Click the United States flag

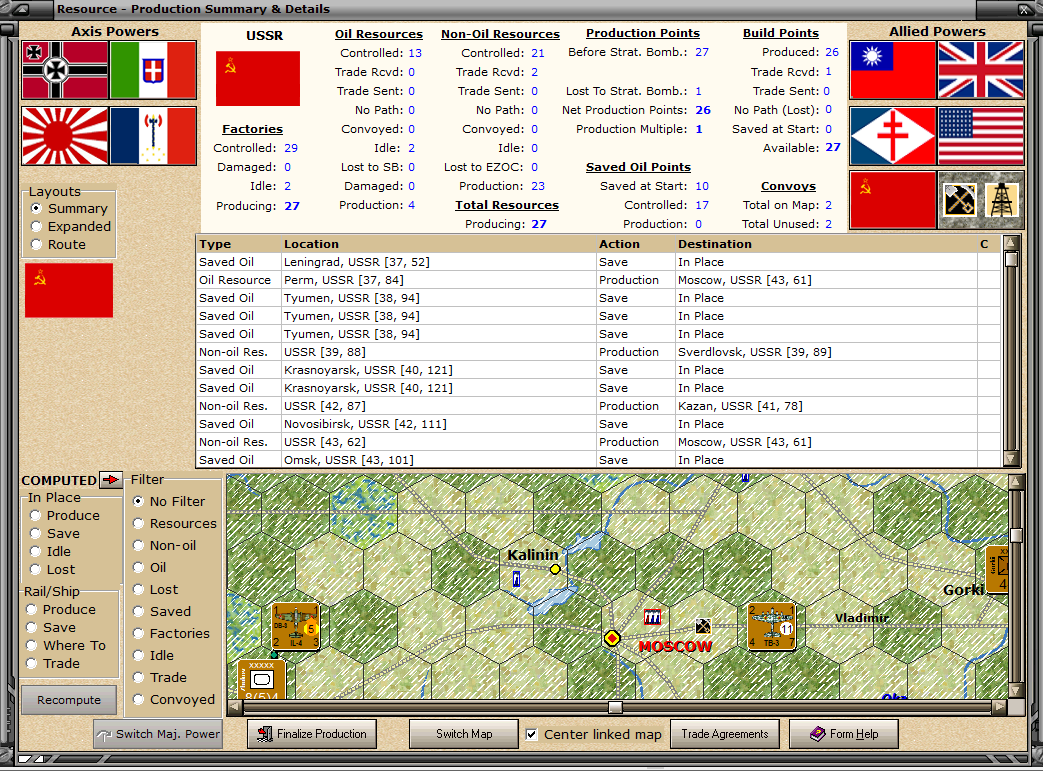pos(981,136)
